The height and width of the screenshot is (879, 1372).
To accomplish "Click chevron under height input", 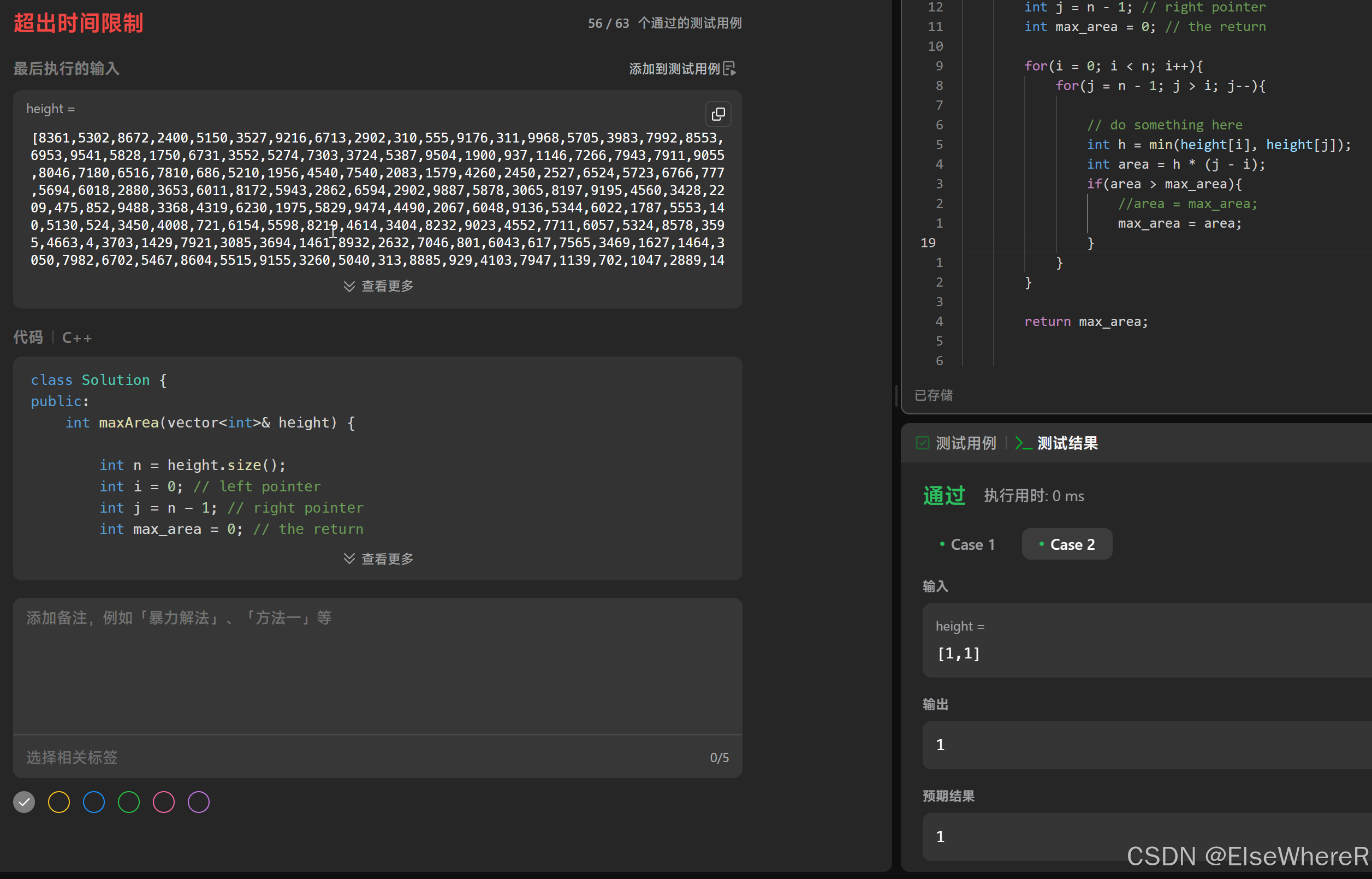I will pyautogui.click(x=349, y=286).
